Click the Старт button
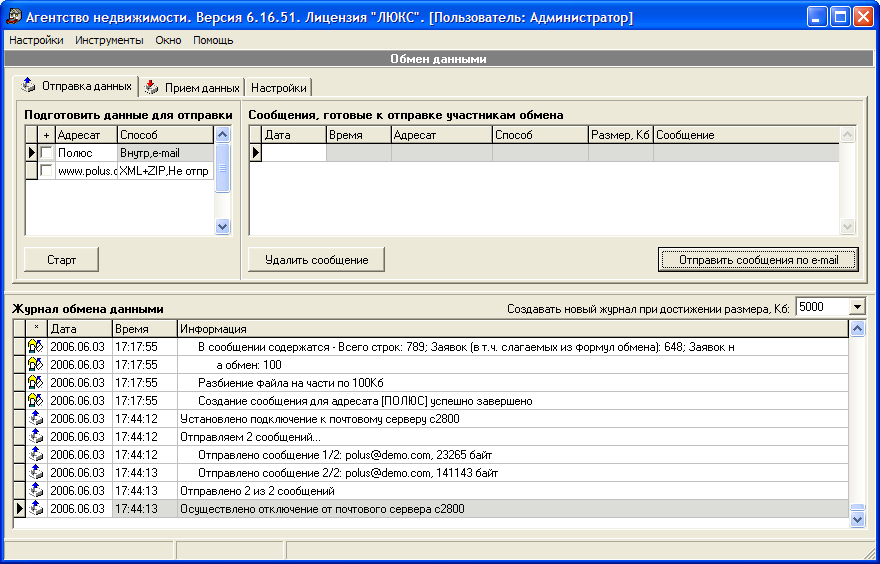Screen dimensions: 880x564 pos(61,260)
